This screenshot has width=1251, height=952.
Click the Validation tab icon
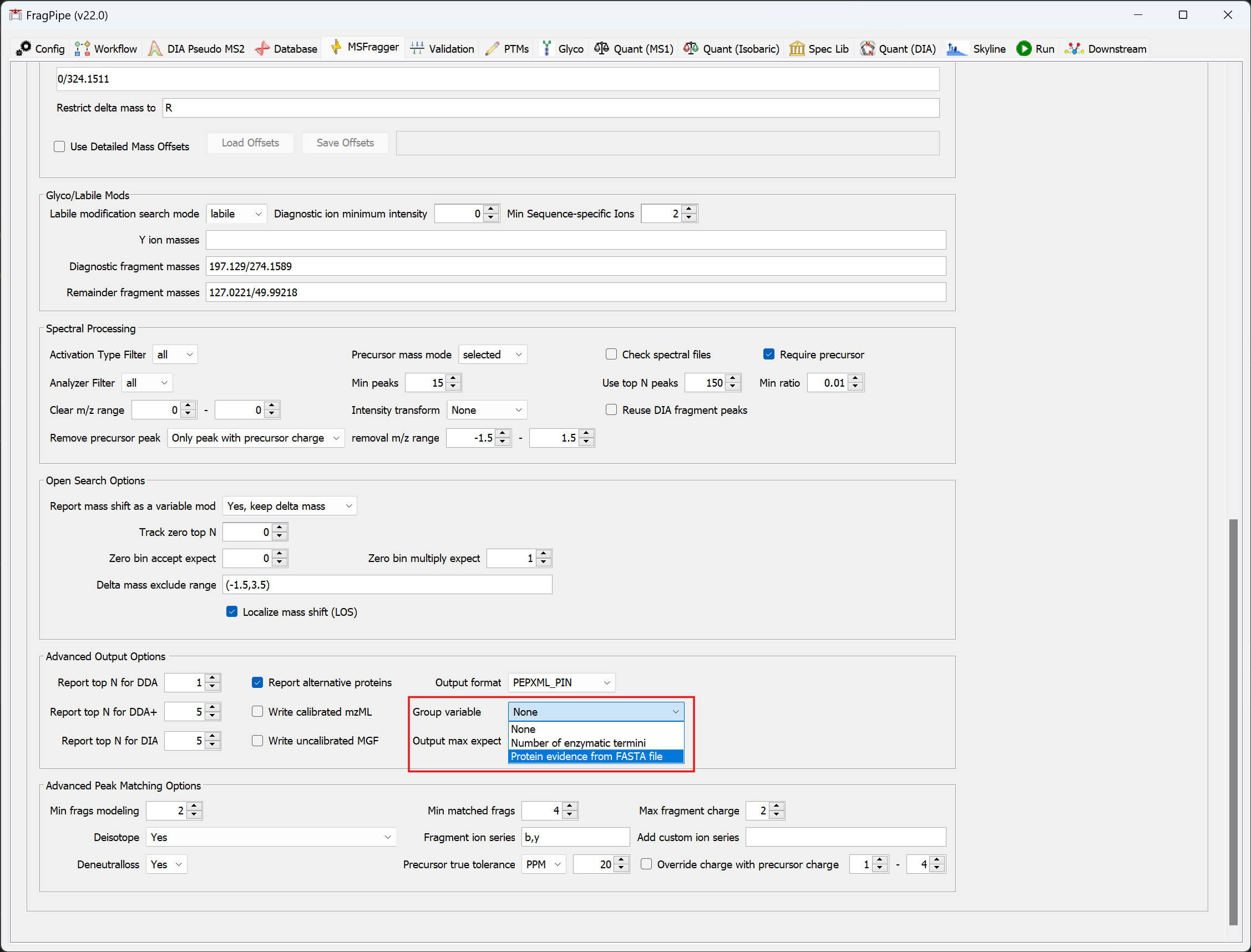[417, 49]
